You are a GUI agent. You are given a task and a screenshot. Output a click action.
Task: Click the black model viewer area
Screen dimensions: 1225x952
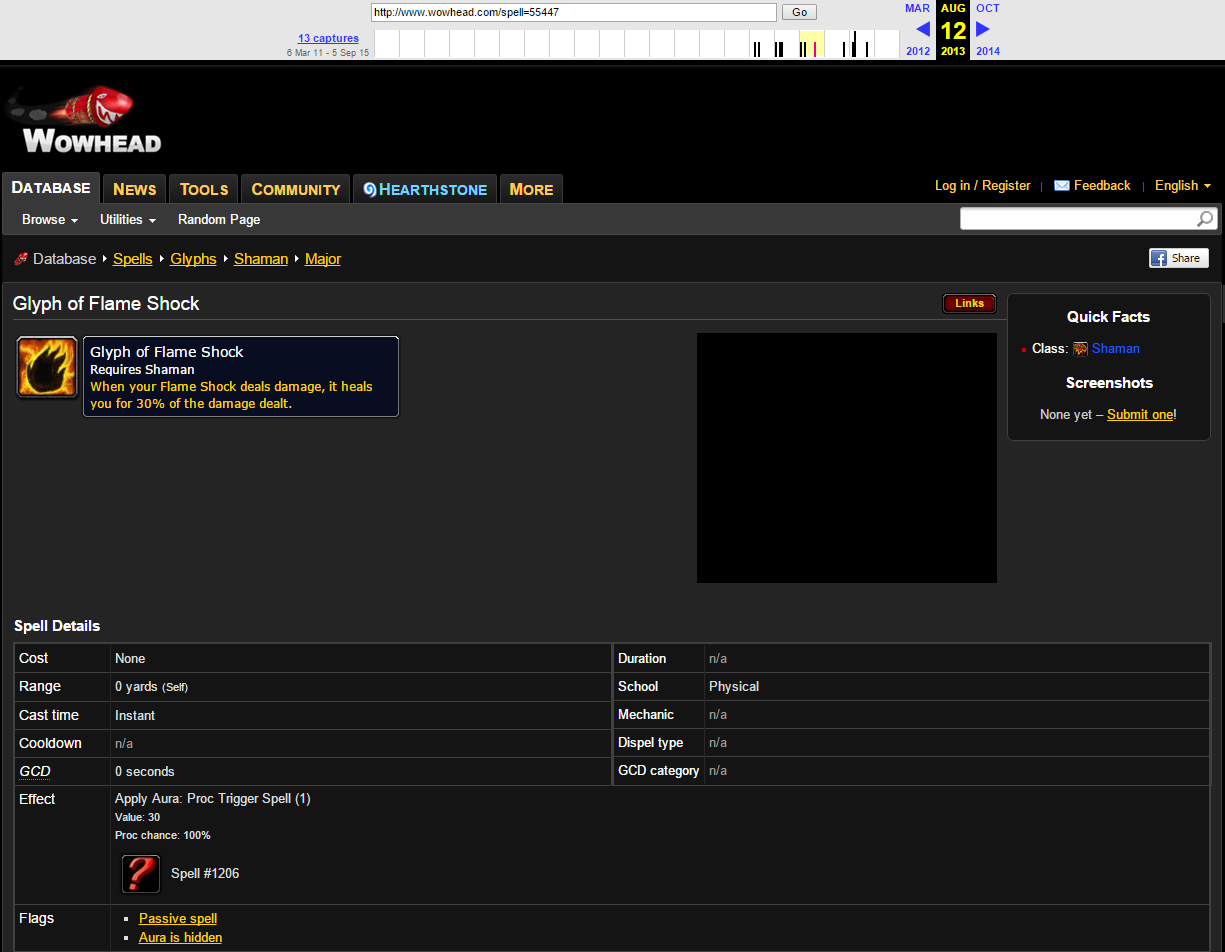coord(847,458)
